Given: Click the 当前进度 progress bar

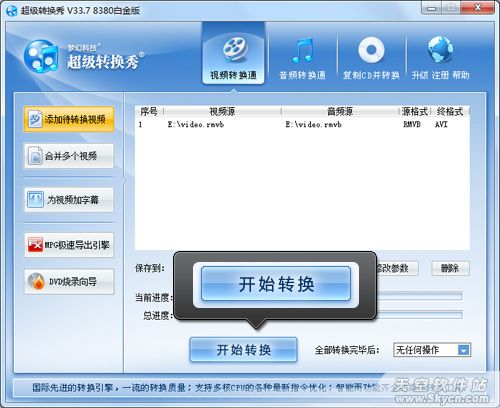Looking at the screenshot, I should point(420,296).
